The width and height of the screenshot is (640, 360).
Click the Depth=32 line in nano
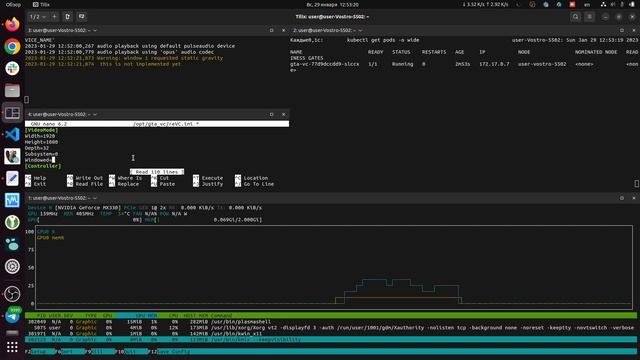click(x=37, y=148)
